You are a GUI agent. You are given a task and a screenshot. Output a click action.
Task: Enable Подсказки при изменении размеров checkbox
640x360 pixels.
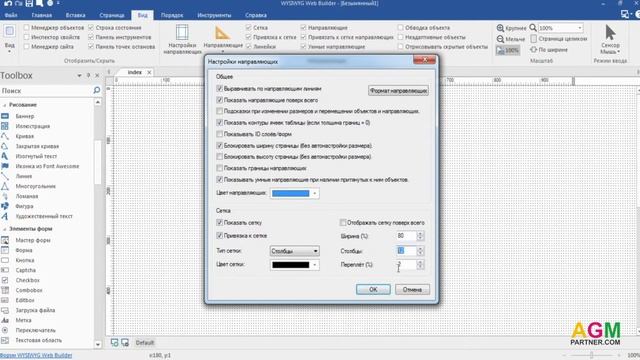[219, 111]
